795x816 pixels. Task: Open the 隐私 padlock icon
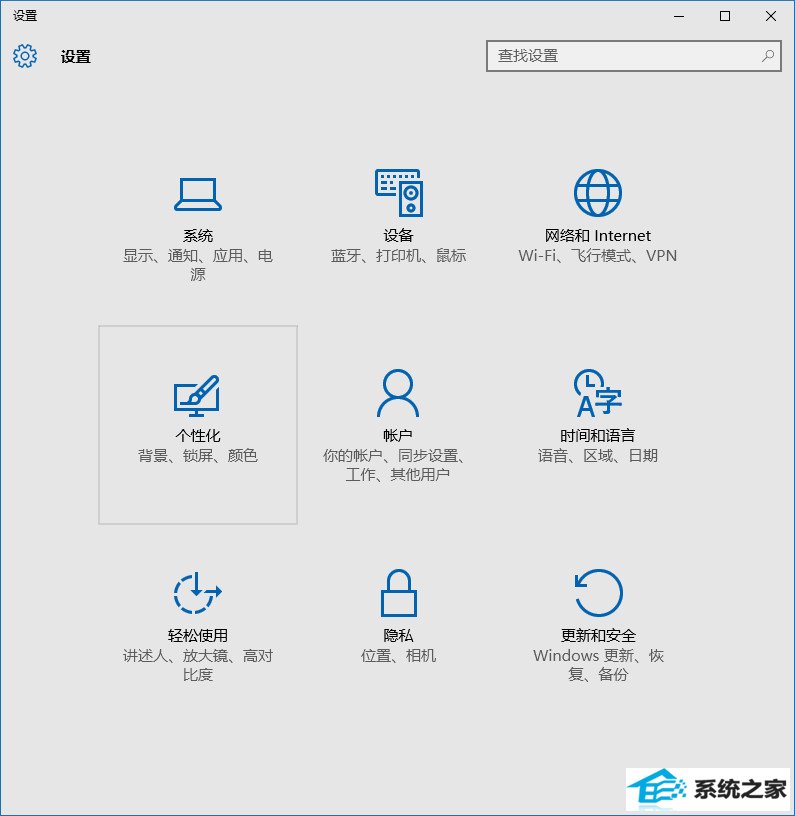[x=399, y=593]
